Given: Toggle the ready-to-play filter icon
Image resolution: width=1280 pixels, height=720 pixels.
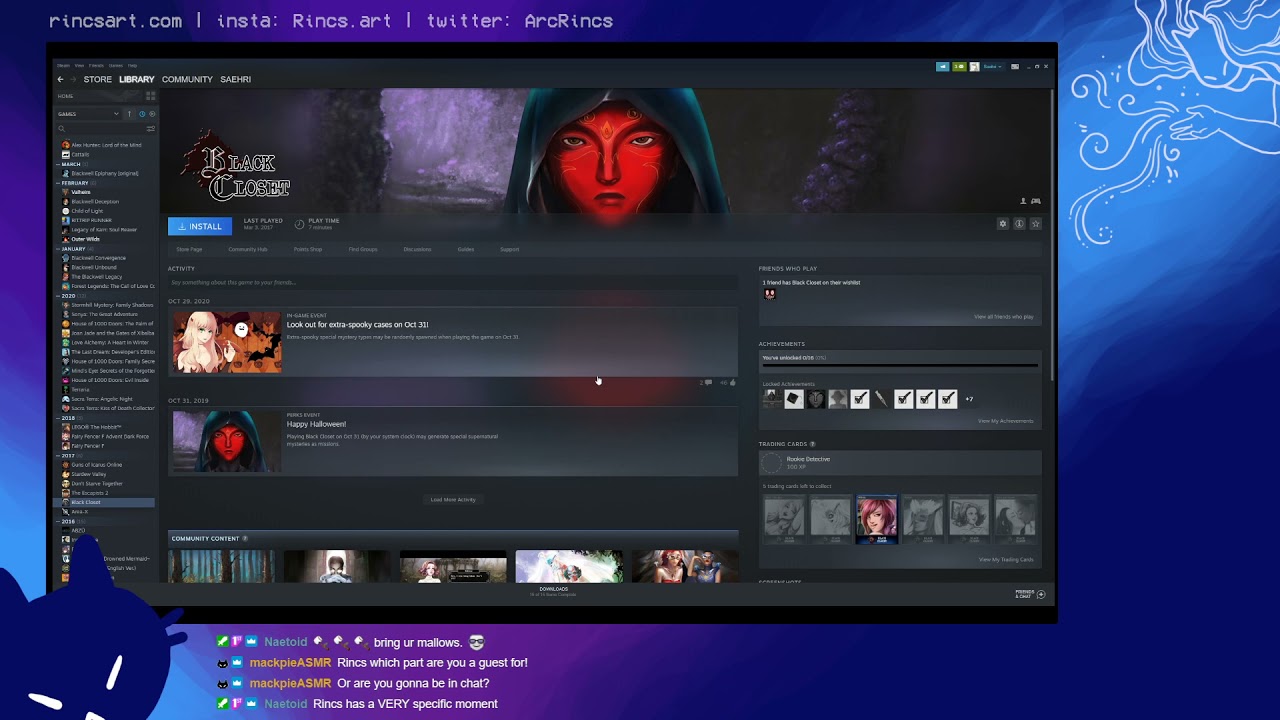Looking at the screenshot, I should point(151,114).
